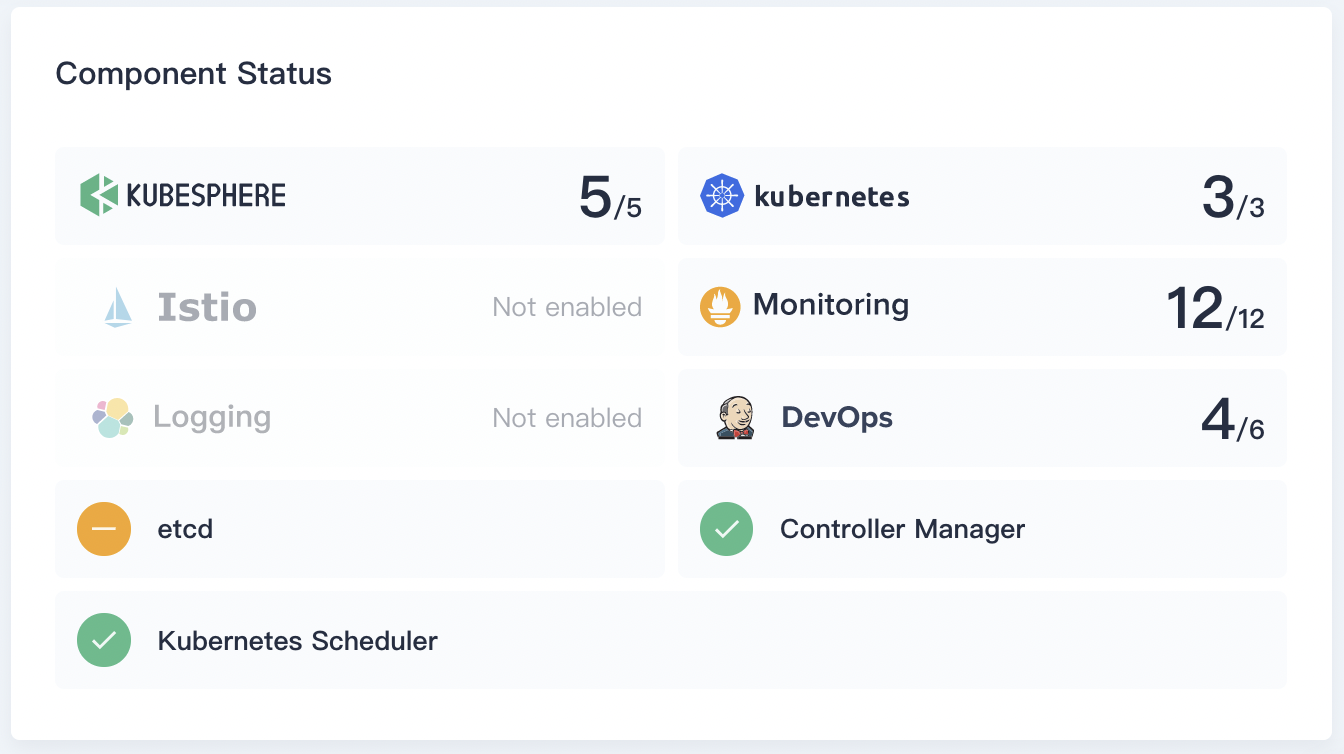
Task: Enable the Istio component
Action: click(x=360, y=307)
